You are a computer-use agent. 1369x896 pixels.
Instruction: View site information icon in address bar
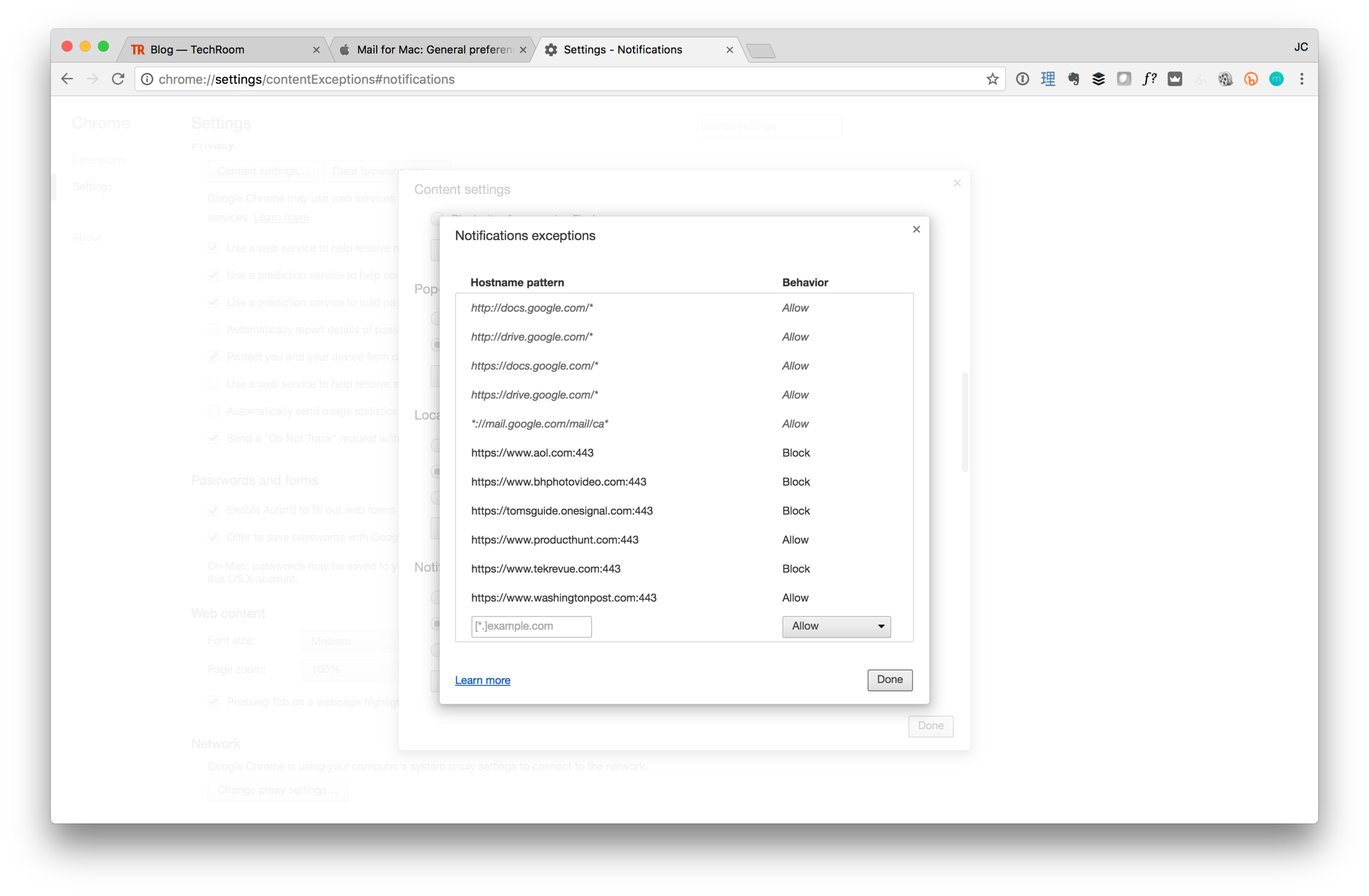(x=147, y=79)
